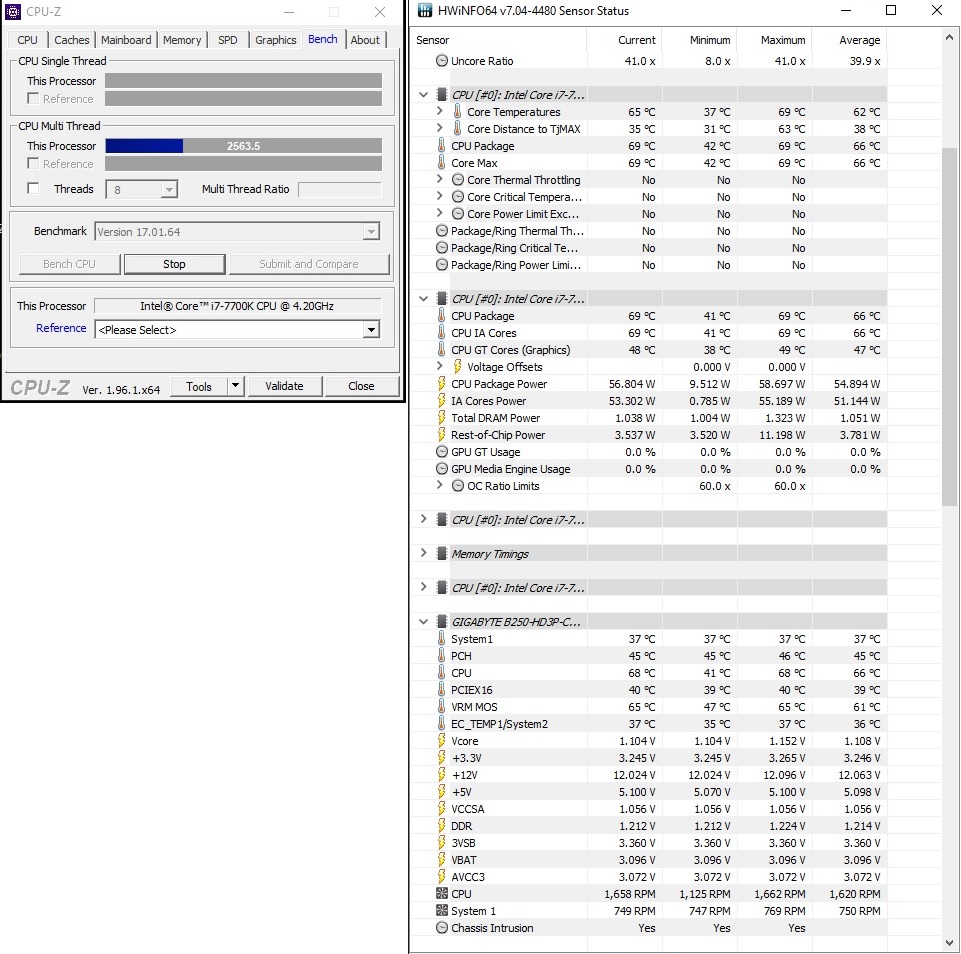The width and height of the screenshot is (961, 954).
Task: Toggle Reference checkbox under CPU Multi Thread
Action: pyautogui.click(x=33, y=164)
